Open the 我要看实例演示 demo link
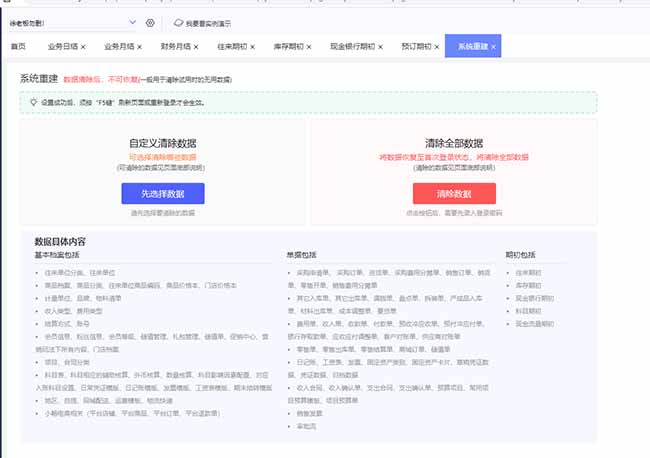This screenshot has height=458, width=650. click(208, 24)
